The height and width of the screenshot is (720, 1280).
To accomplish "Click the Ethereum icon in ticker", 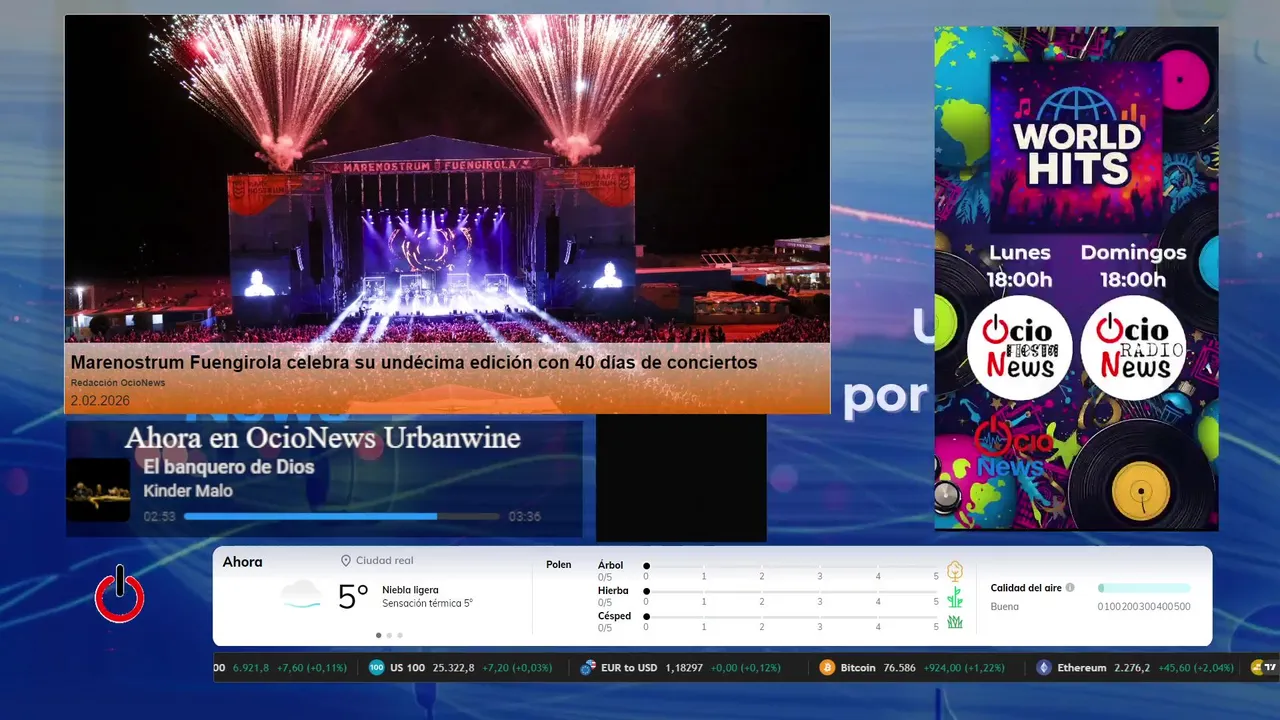I will [x=1044, y=668].
